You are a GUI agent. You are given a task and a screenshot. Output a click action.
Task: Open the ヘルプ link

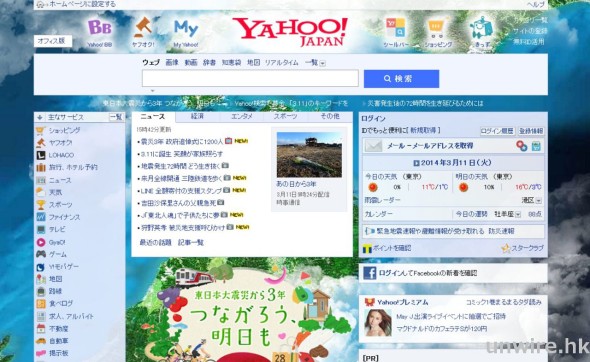click(x=535, y=5)
